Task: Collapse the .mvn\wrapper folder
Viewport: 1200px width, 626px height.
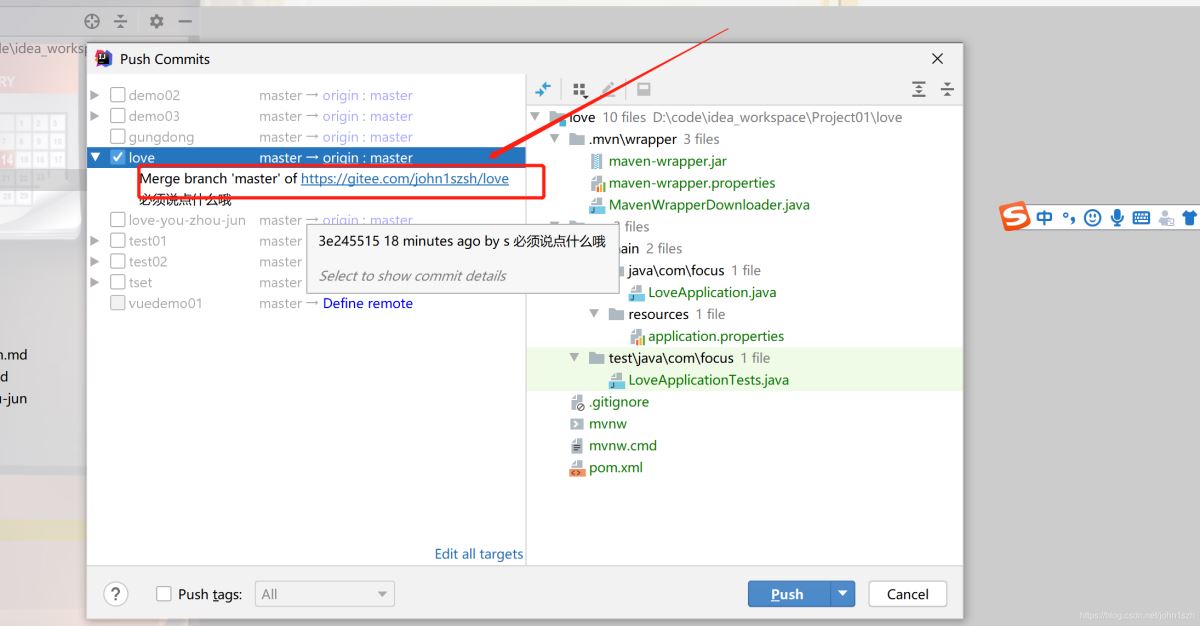Action: click(555, 139)
